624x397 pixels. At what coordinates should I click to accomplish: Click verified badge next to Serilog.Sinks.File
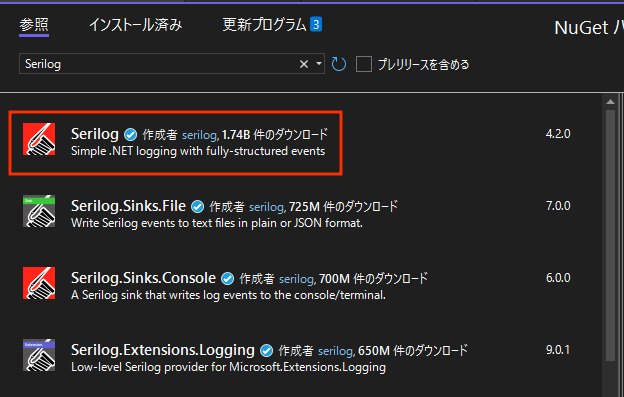(197, 207)
